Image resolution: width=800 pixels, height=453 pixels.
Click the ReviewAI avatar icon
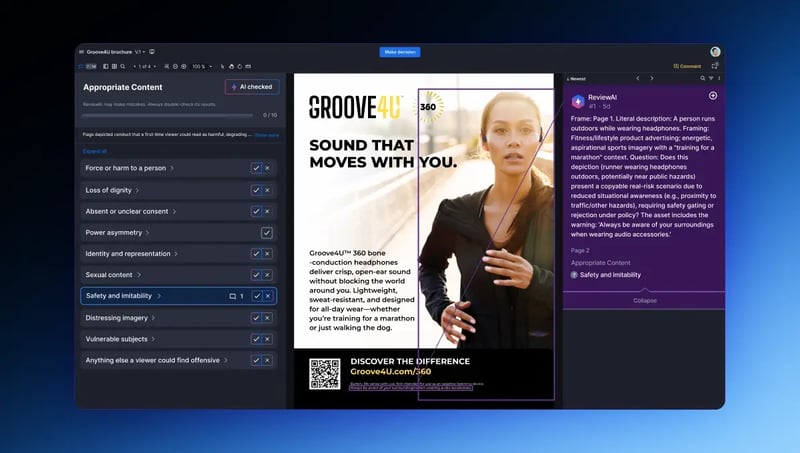[x=578, y=101]
